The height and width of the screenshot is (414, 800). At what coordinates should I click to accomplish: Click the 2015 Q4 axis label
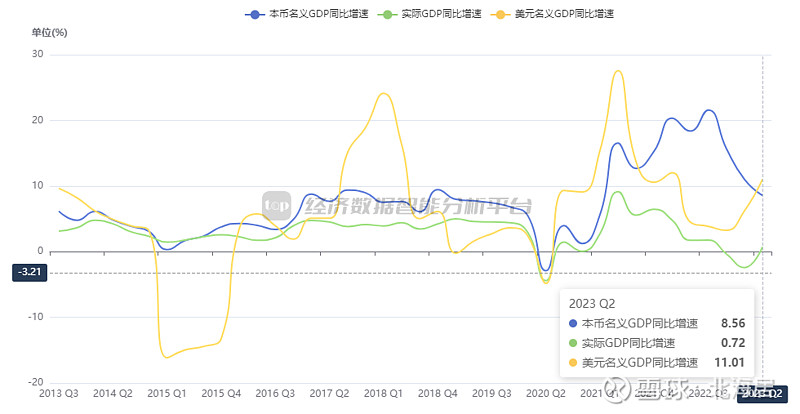221,394
